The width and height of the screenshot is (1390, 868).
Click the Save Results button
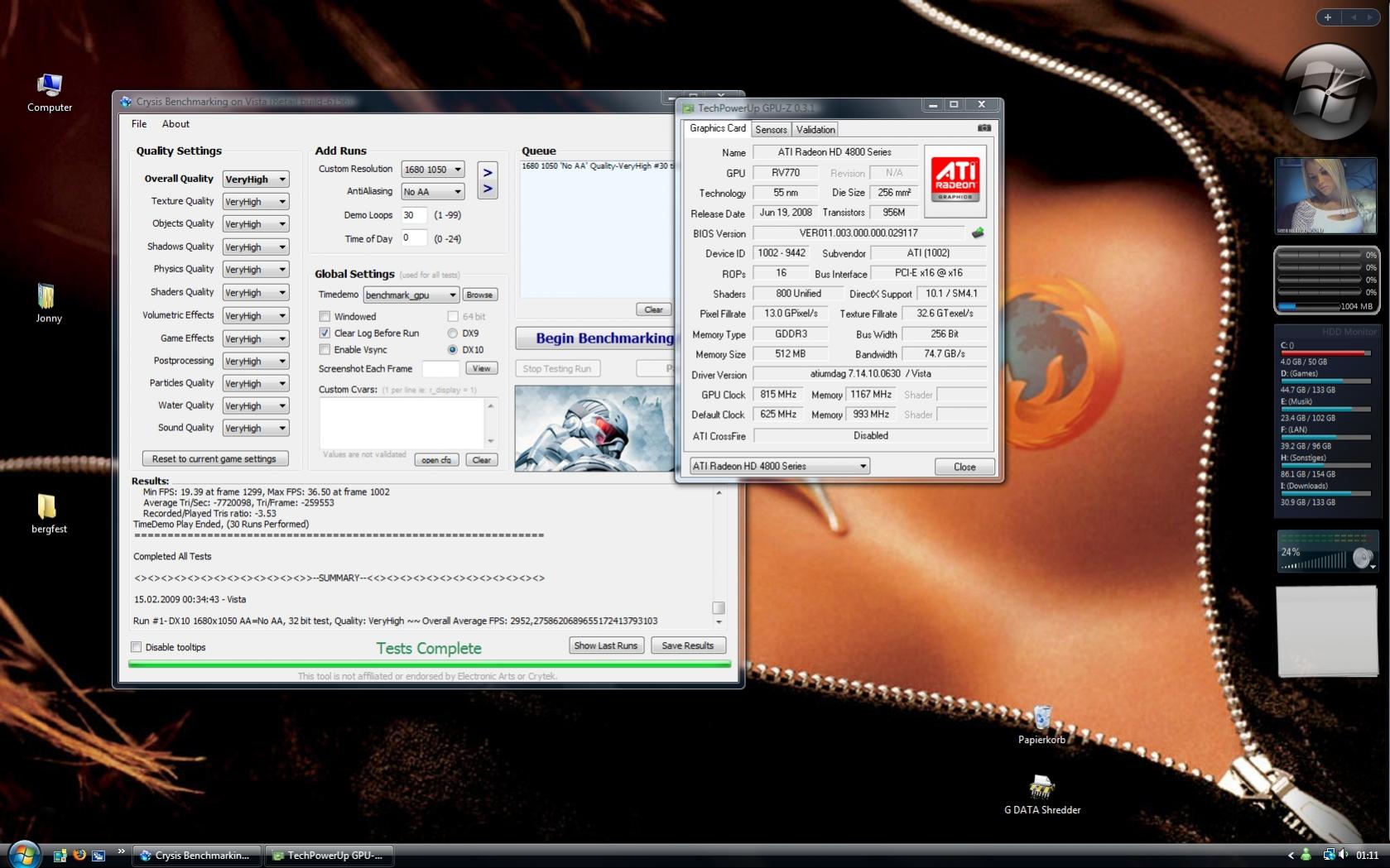click(x=688, y=645)
